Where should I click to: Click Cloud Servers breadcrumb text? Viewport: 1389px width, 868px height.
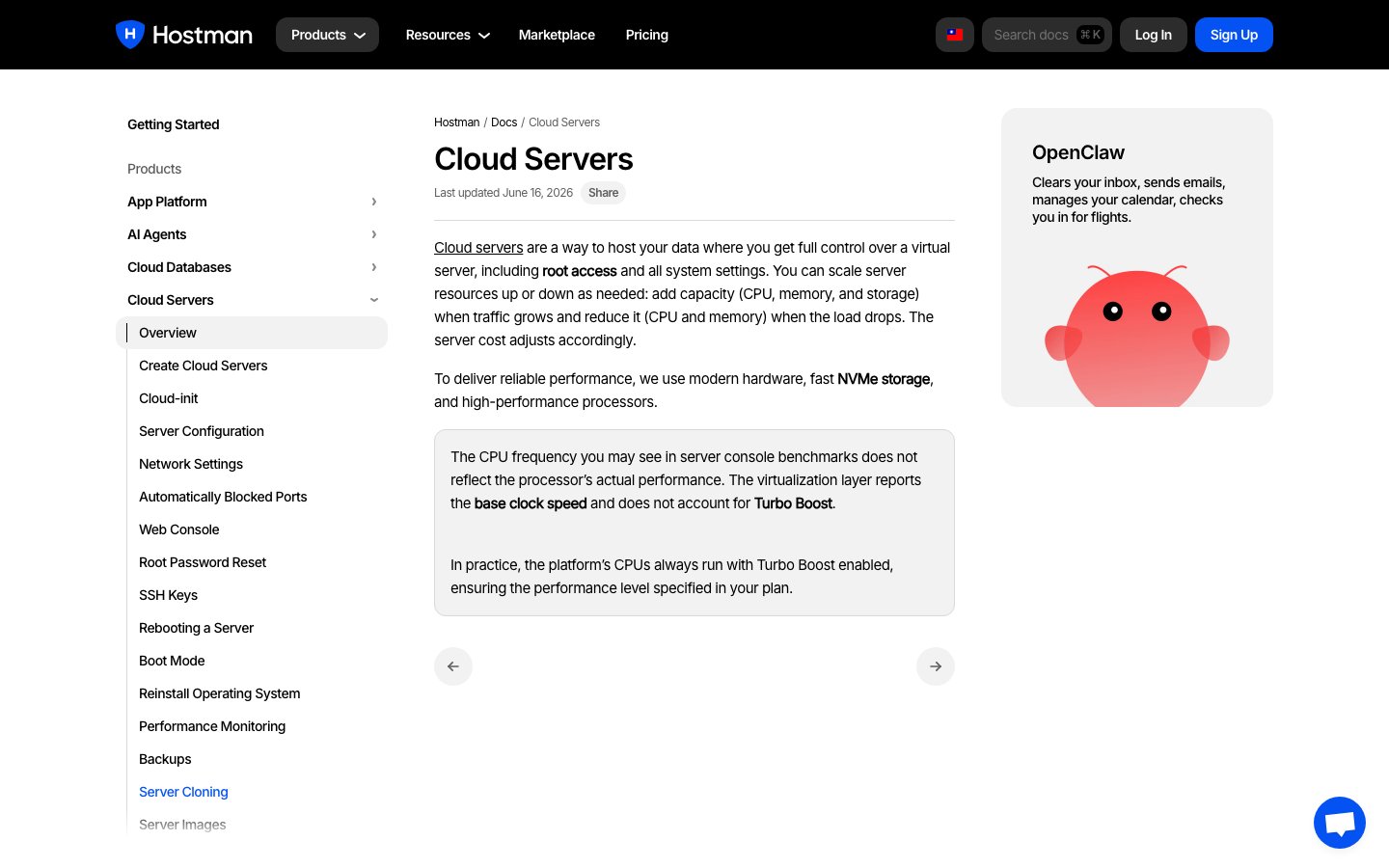click(x=564, y=122)
